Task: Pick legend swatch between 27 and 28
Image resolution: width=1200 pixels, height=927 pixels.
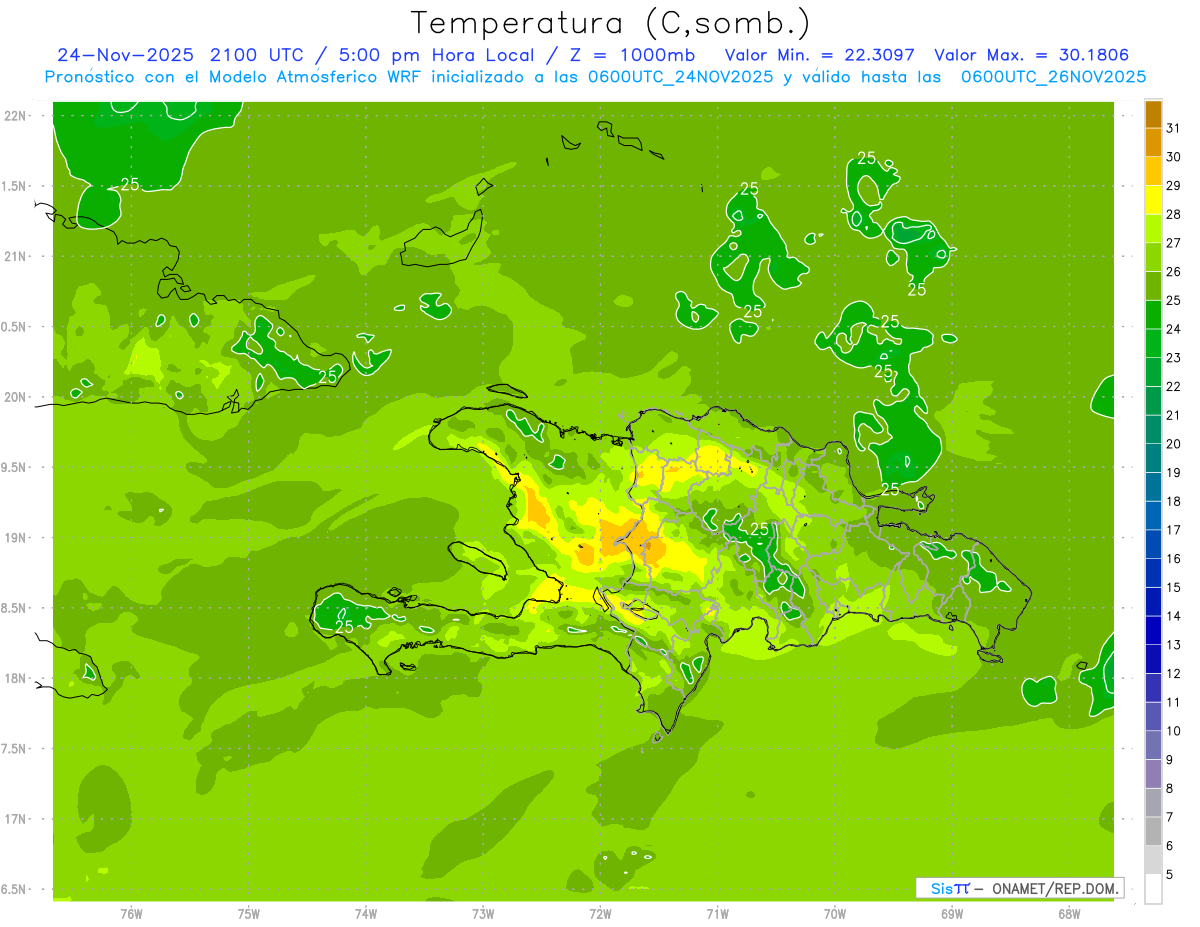Action: [1153, 228]
